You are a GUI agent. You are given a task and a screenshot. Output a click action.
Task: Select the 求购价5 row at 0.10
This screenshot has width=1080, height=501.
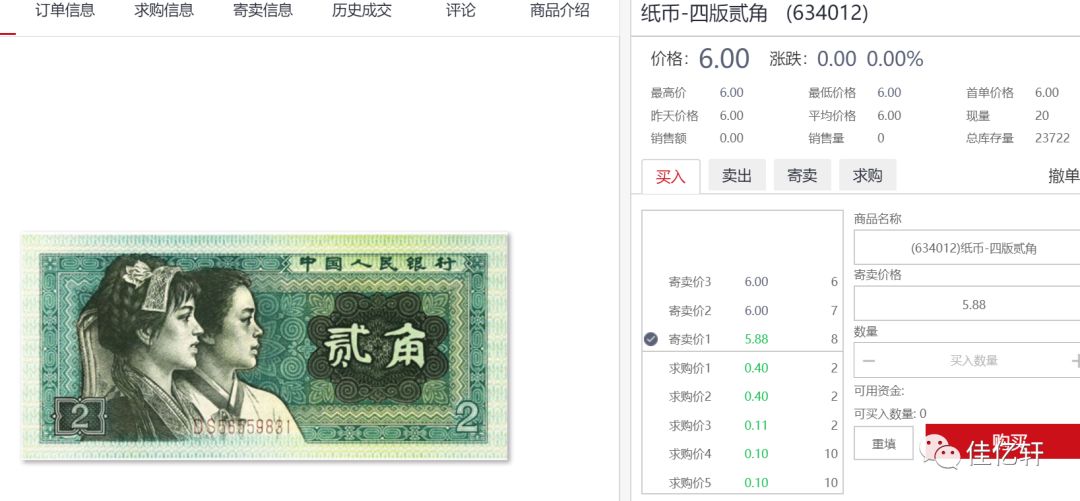point(742,482)
